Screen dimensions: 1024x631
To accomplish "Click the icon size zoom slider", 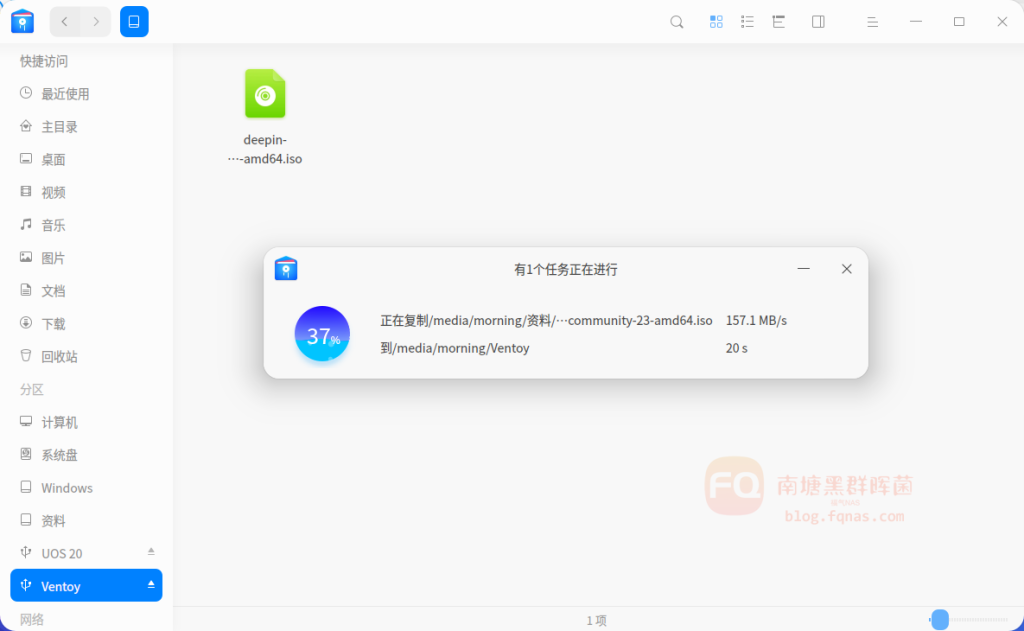I will 940,620.
